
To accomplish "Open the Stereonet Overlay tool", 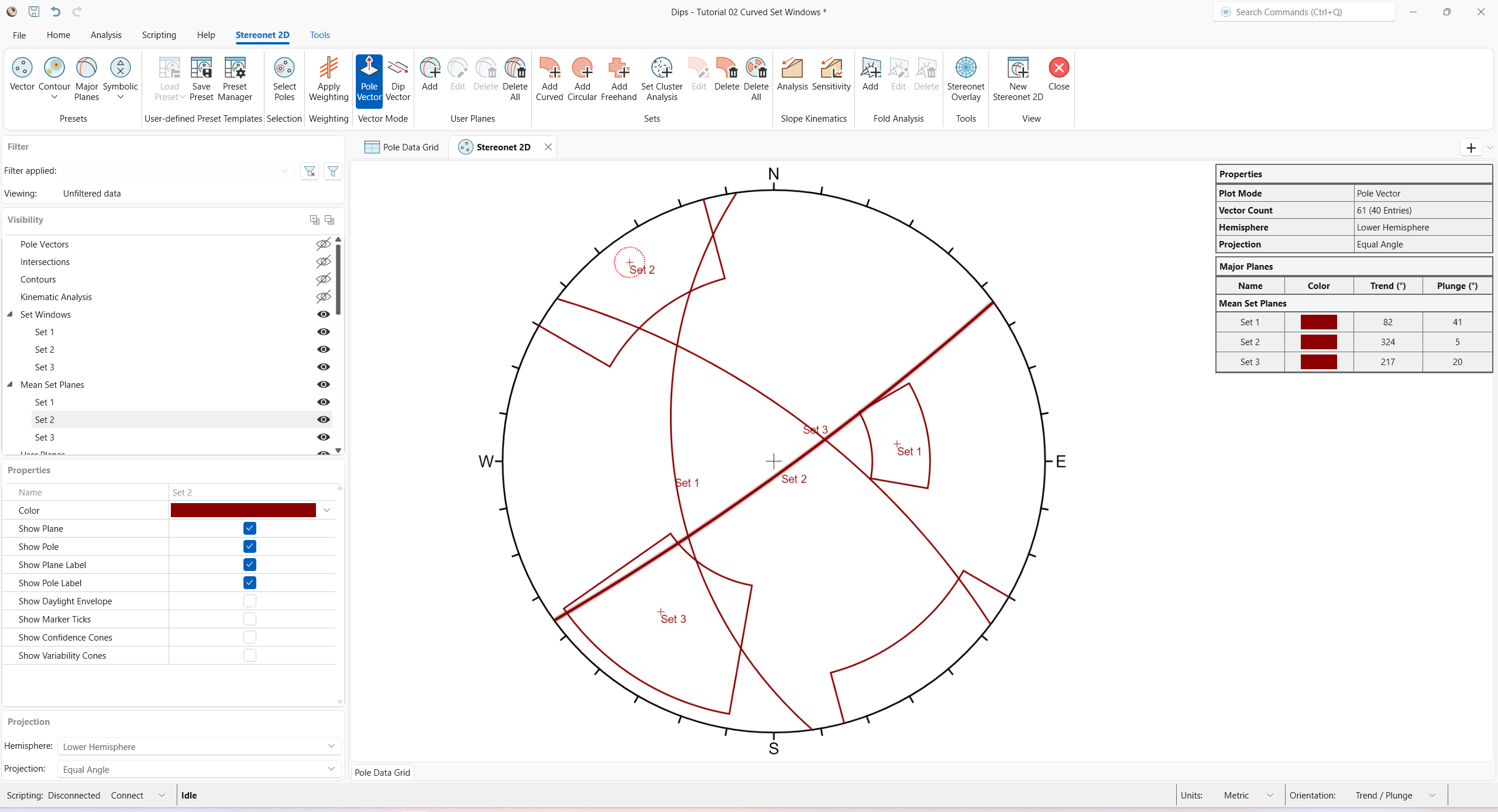I will point(965,79).
